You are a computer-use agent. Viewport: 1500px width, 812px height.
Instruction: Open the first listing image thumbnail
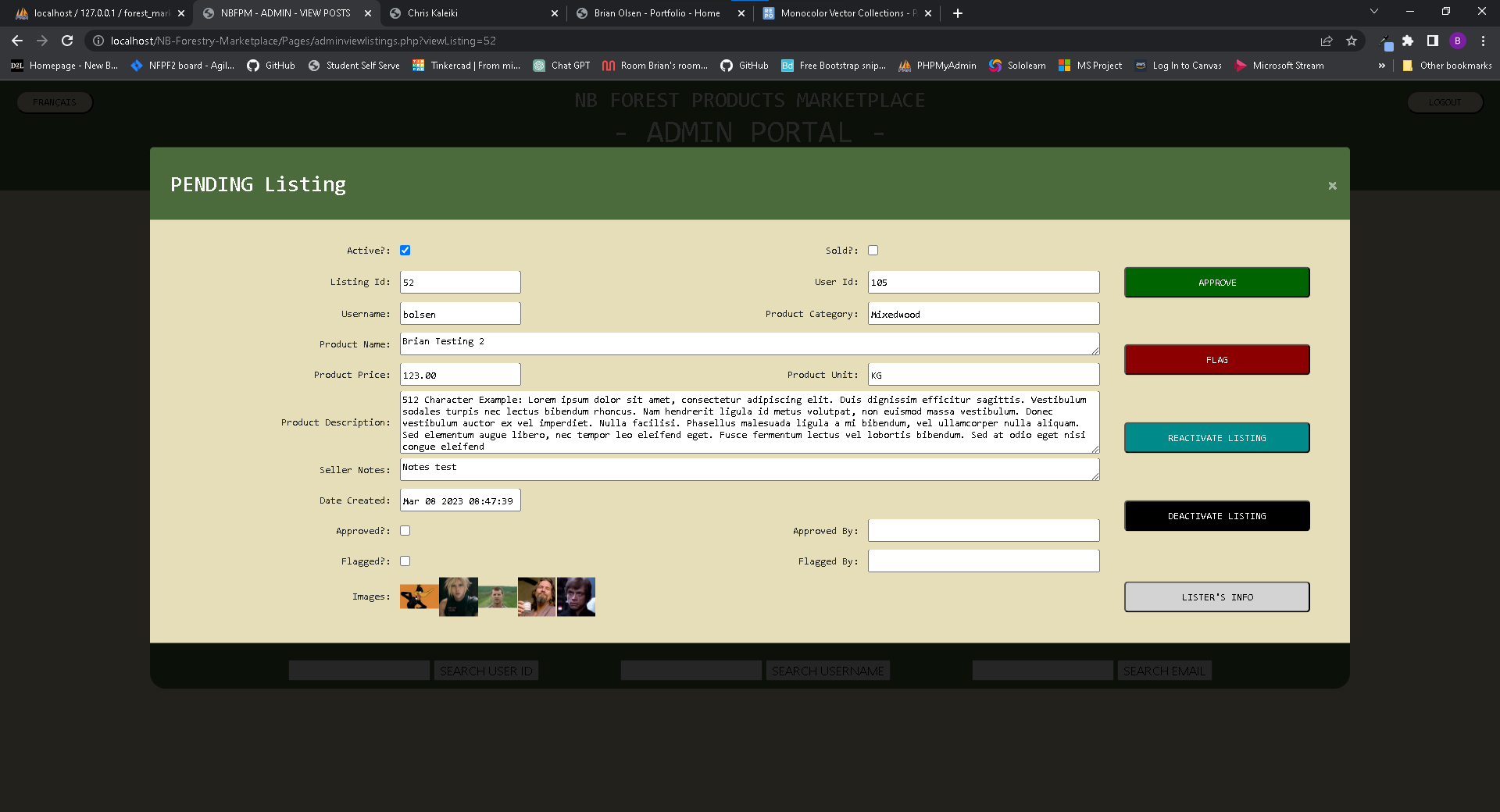[x=419, y=597]
